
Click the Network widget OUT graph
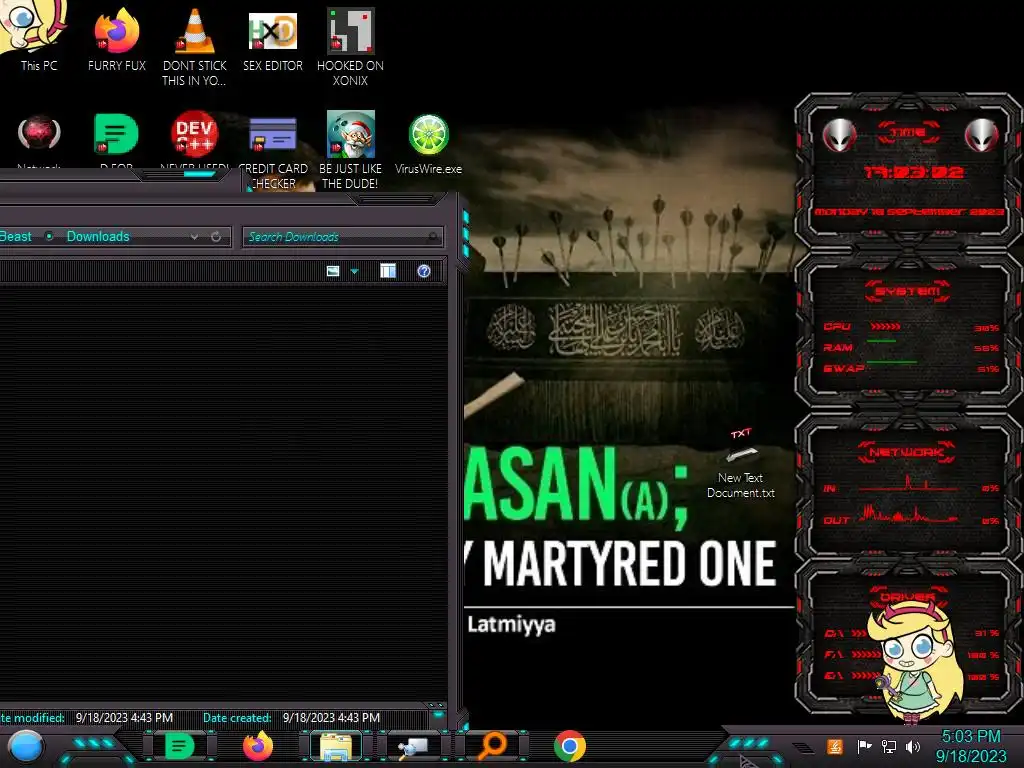pos(908,514)
